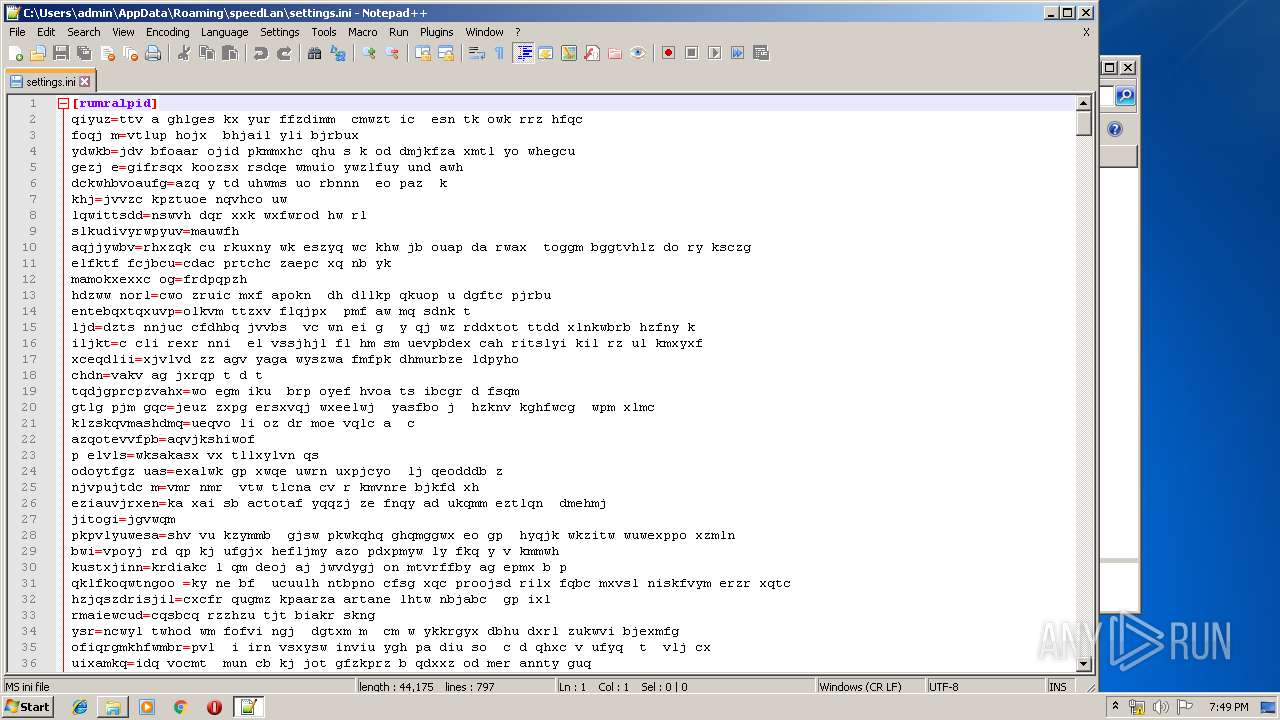Click 'Windows (CR LF)' in status bar
The height and width of the screenshot is (720, 1280).
(x=860, y=687)
